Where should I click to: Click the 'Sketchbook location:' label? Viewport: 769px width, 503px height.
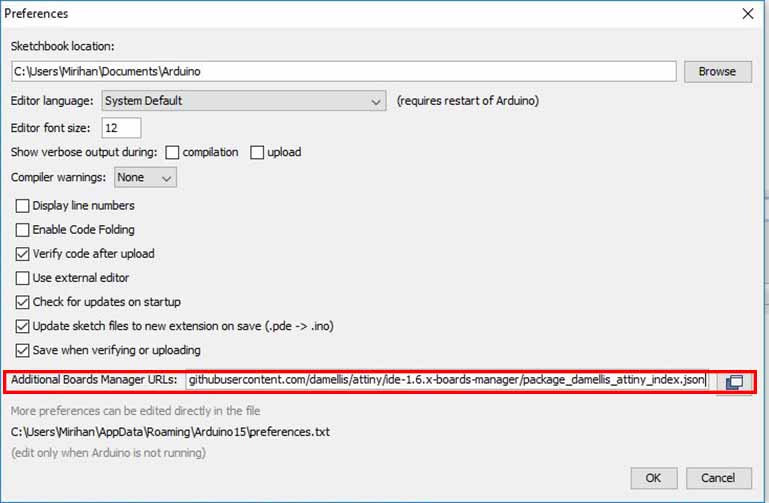coord(62,47)
